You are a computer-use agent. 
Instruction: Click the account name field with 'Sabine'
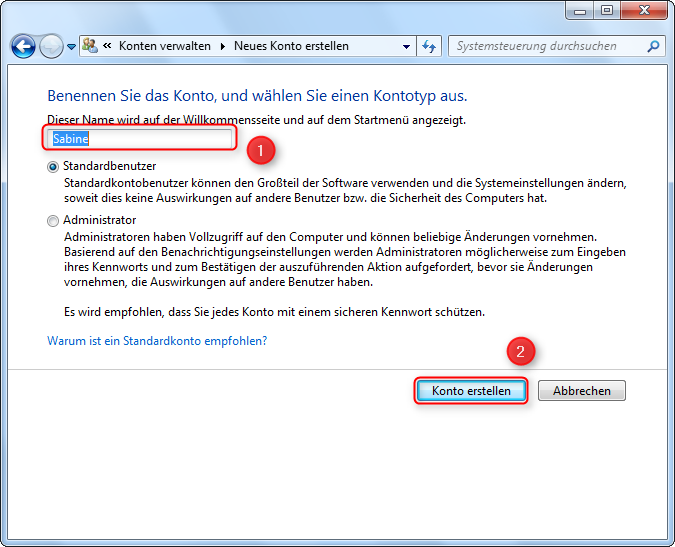(x=139, y=139)
